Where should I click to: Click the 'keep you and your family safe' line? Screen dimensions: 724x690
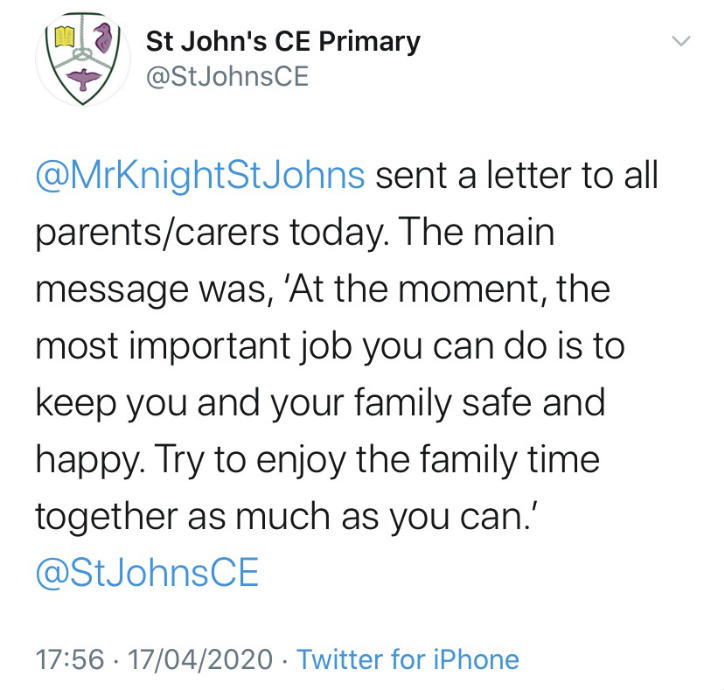click(320, 404)
